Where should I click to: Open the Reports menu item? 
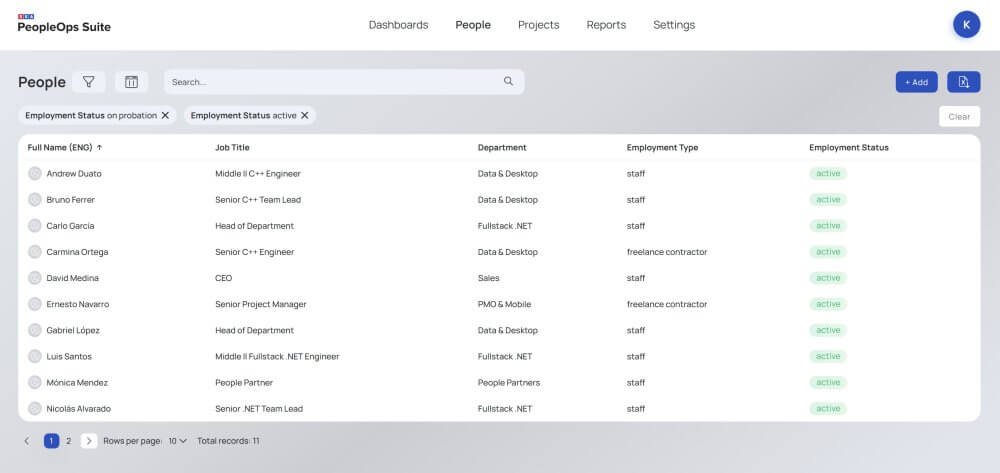tap(606, 25)
